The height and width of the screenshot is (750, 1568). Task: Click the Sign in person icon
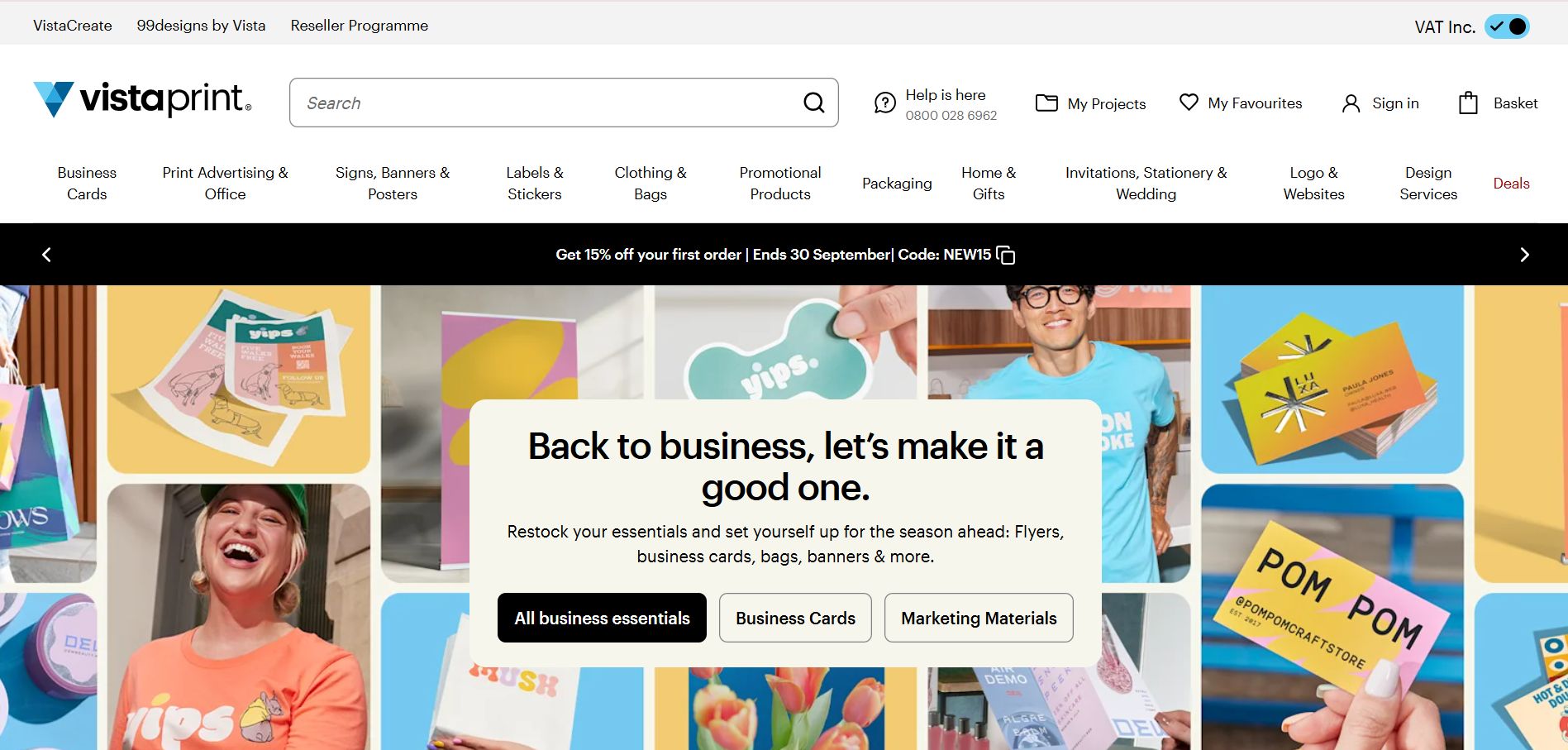click(1351, 103)
